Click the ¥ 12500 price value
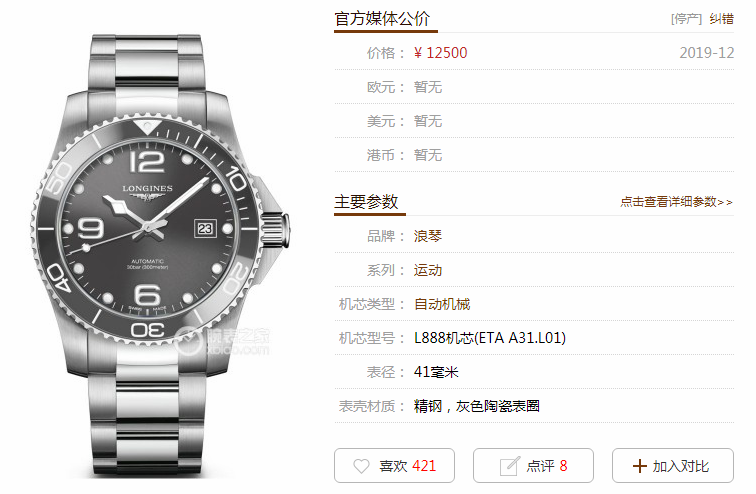 click(x=441, y=53)
